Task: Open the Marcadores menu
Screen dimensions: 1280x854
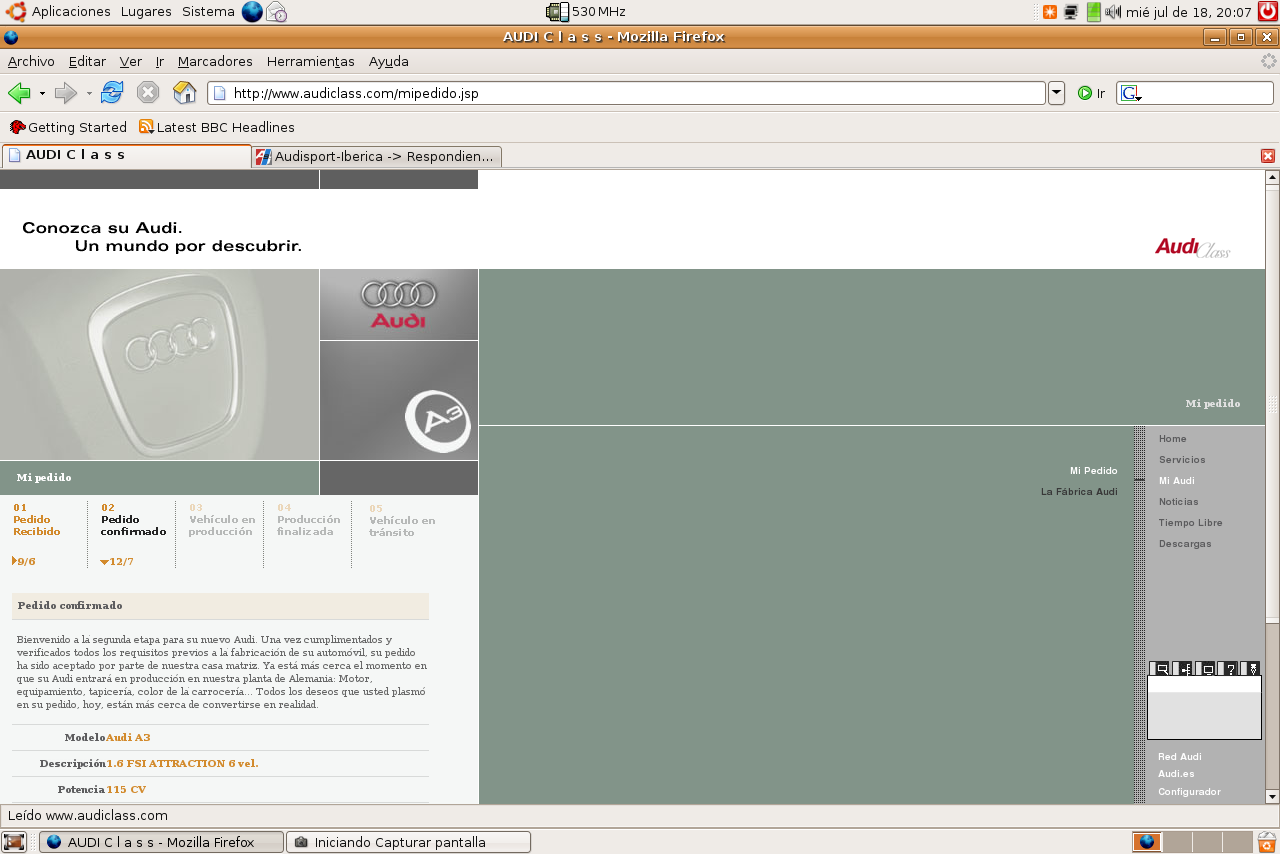Action: click(215, 61)
